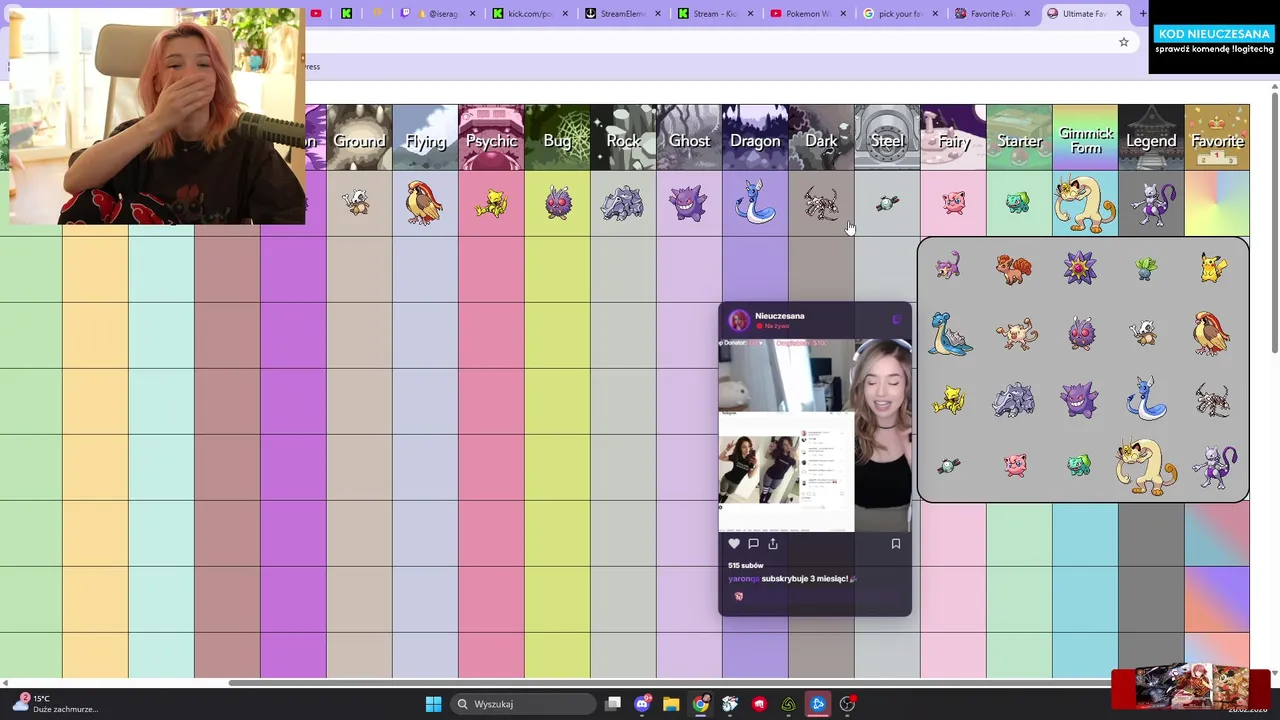Click the empty rainbow Favorite slot

pos(1217,203)
